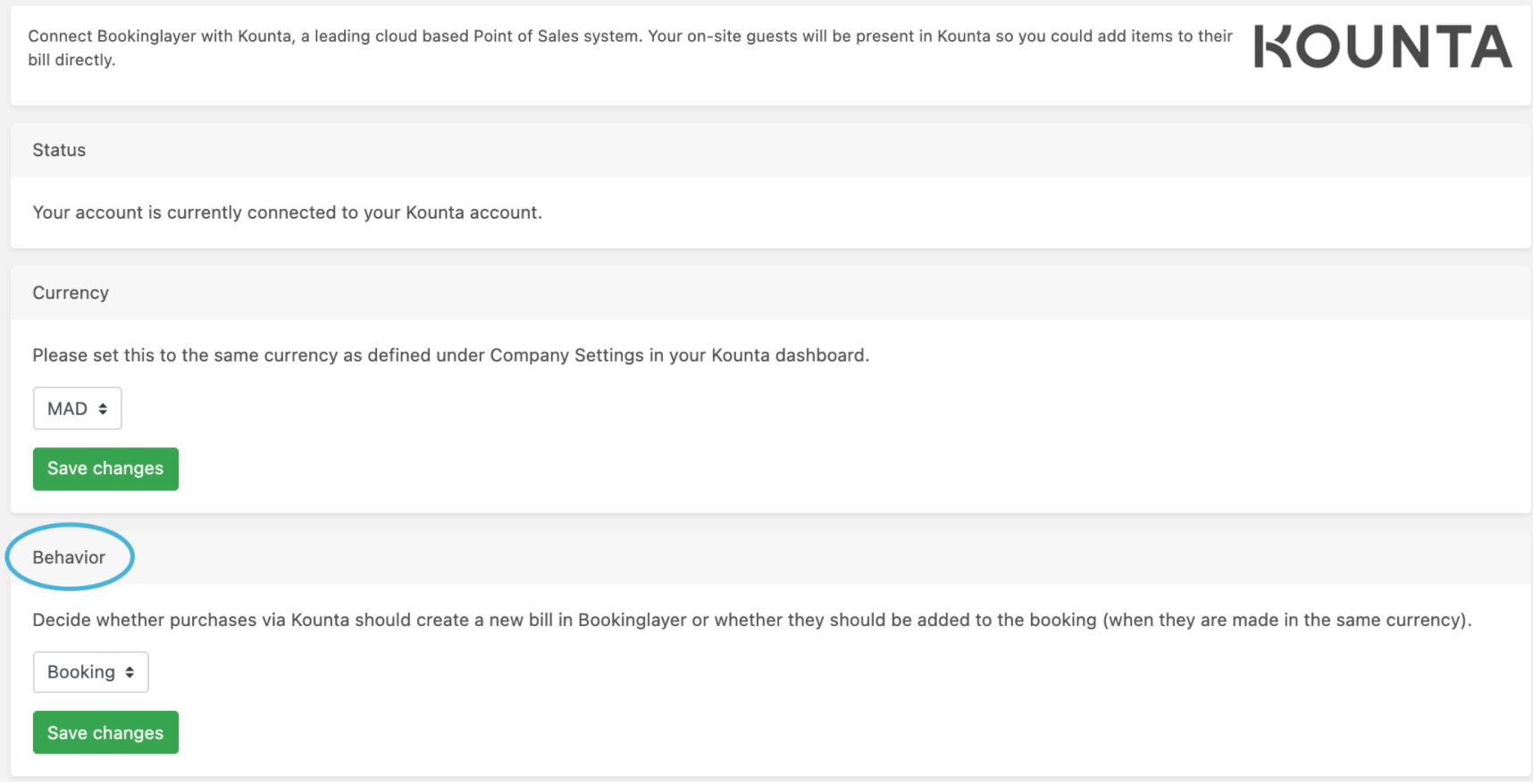Click the Kounta logo
This screenshot has width=1533, height=784.
1382,46
